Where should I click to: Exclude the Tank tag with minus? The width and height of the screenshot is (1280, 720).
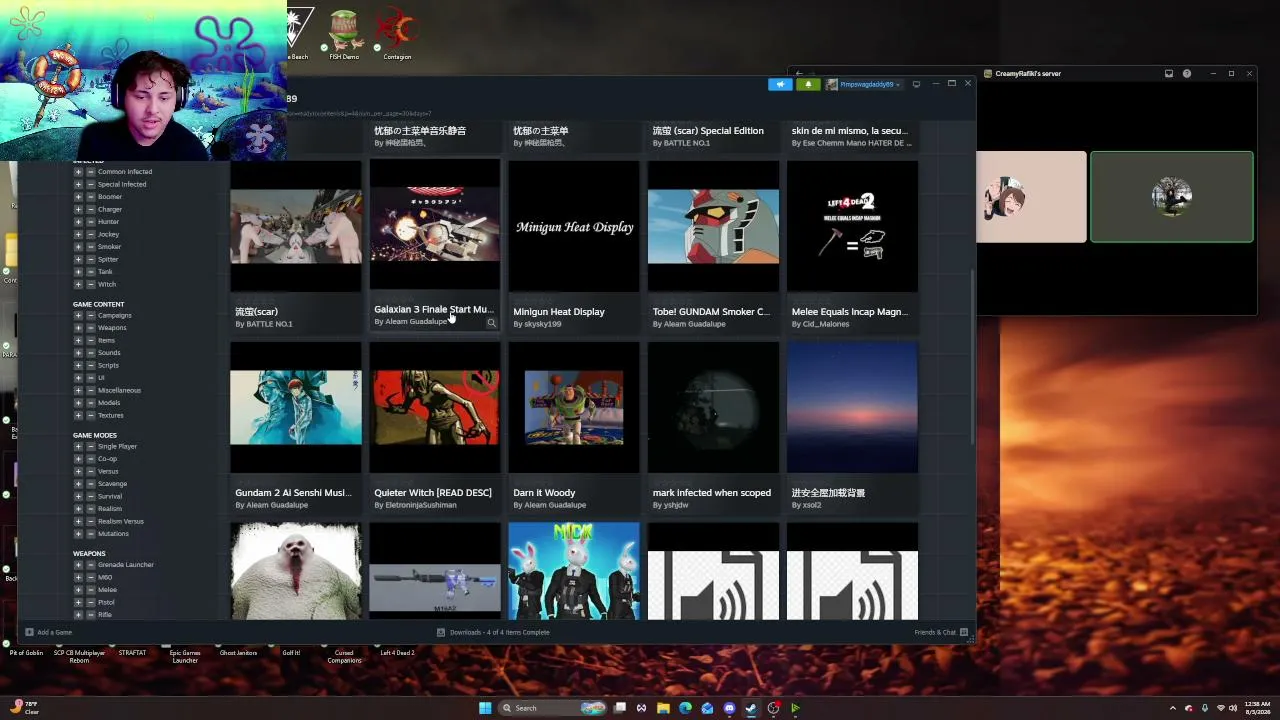[90, 272]
